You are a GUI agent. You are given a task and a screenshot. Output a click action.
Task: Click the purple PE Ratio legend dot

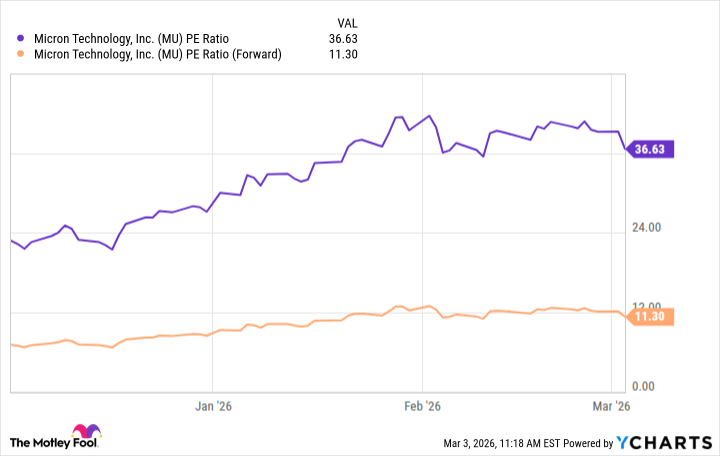(x=21, y=39)
